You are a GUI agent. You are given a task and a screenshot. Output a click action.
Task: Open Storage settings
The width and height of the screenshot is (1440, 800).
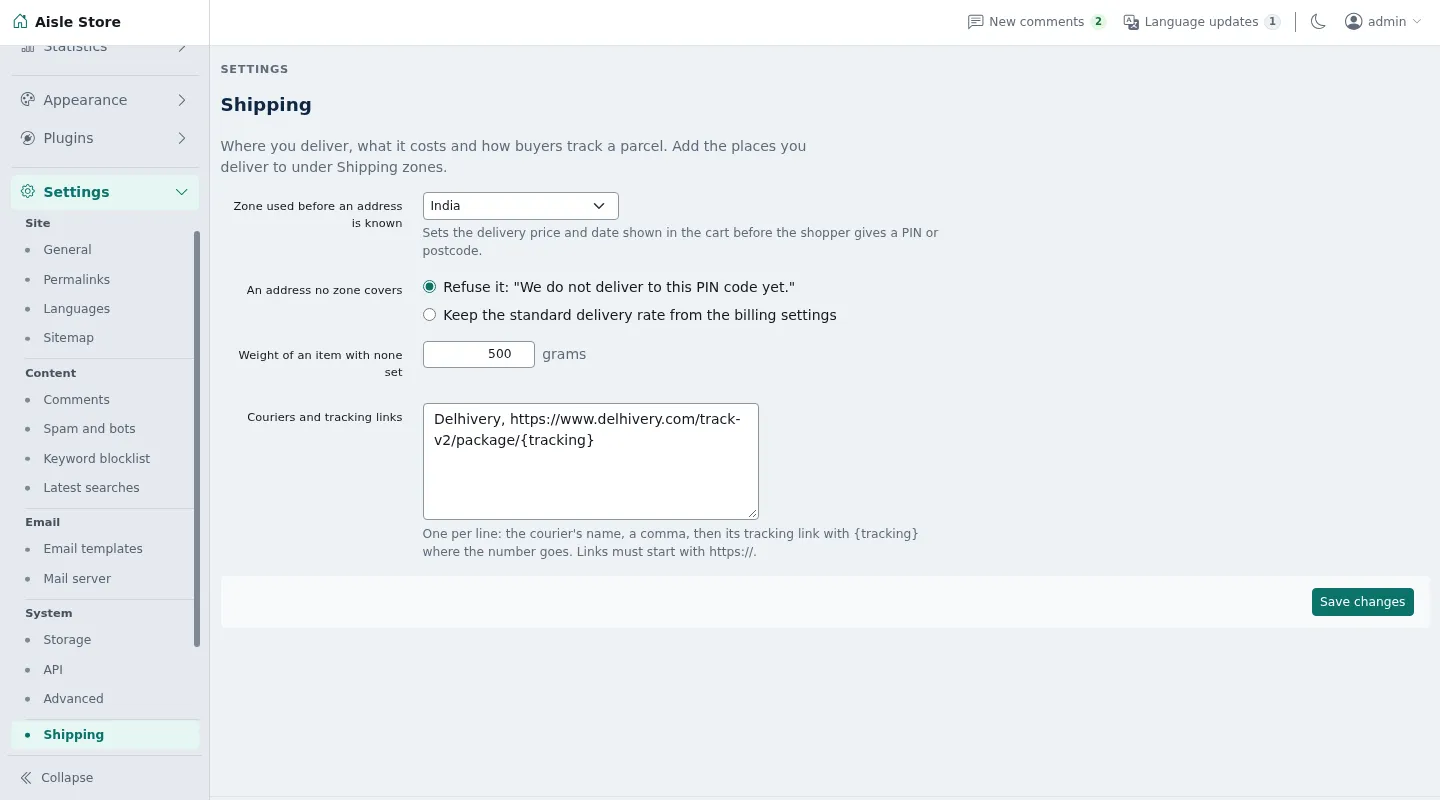coord(67,640)
